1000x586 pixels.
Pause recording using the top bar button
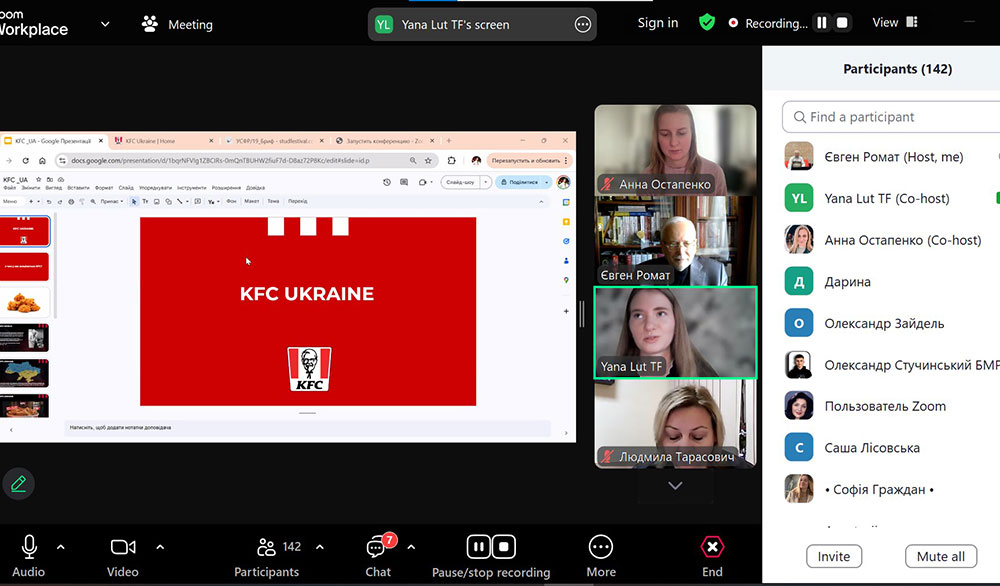(822, 23)
